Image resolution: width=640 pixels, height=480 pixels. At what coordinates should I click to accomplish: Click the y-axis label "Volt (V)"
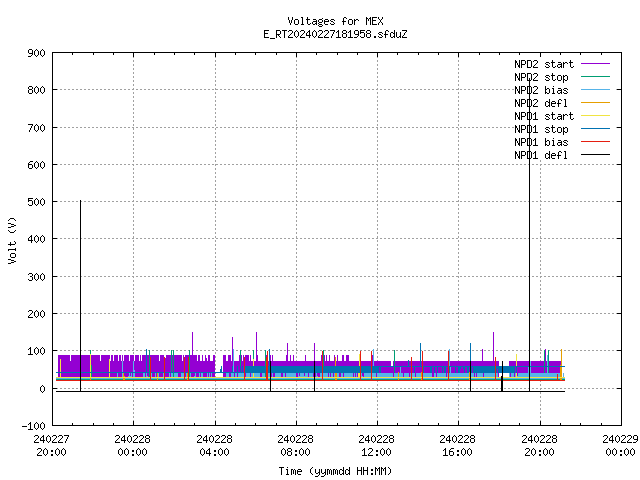[12, 240]
